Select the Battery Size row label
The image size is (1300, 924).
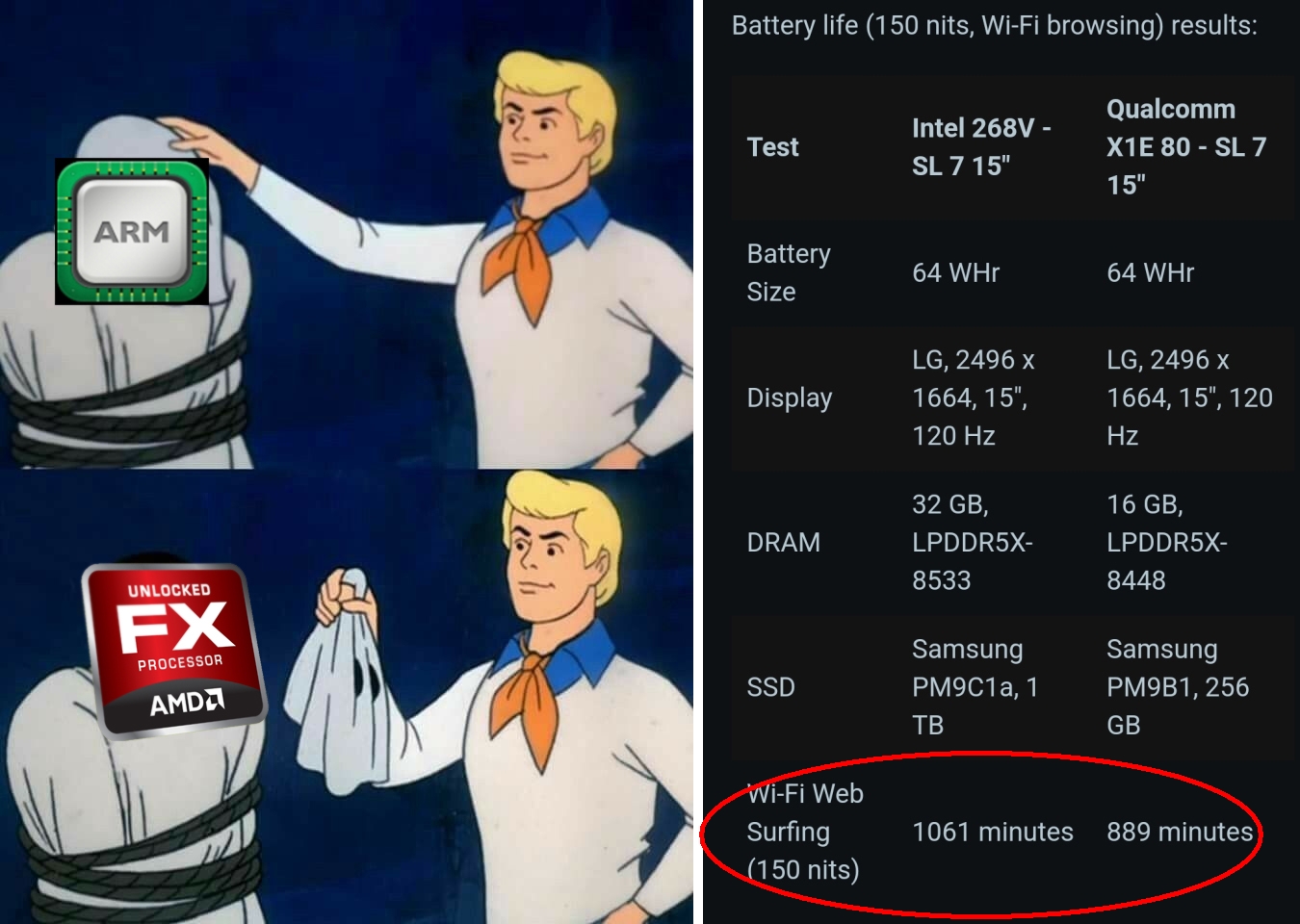click(x=789, y=272)
